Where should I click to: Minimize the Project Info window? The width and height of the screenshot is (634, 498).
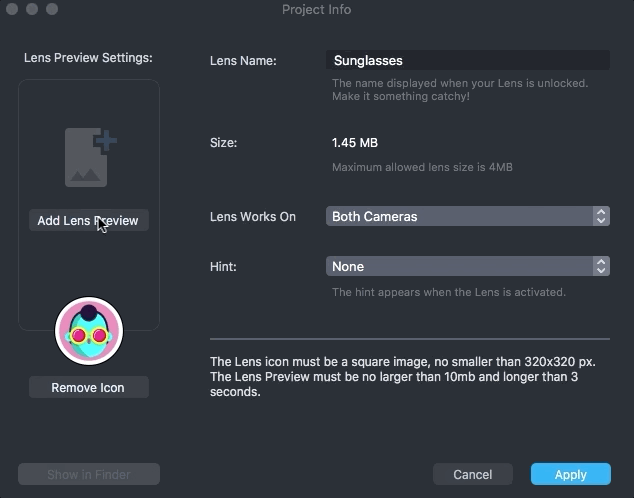coord(33,9)
